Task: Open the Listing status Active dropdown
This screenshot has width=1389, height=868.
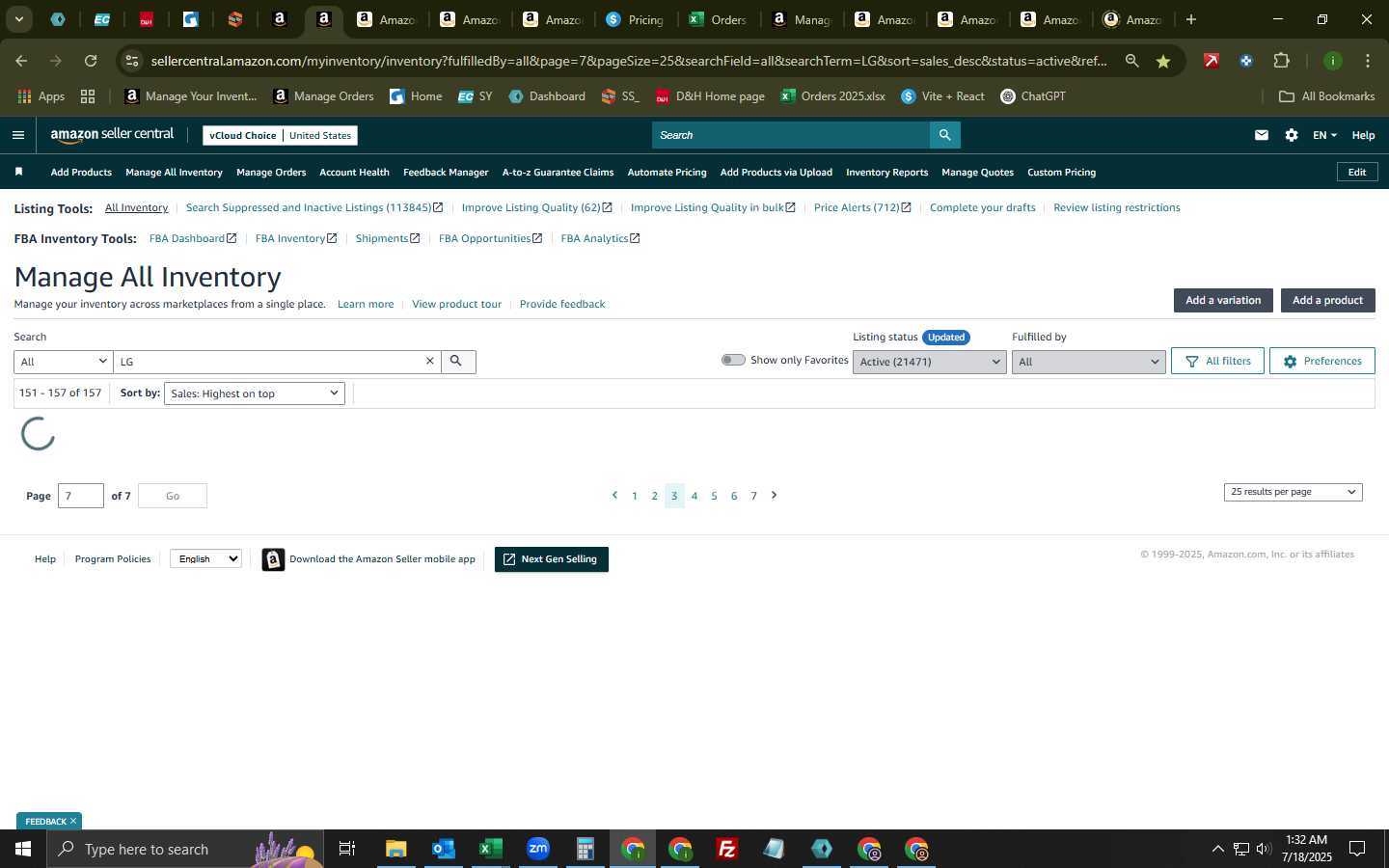Action: click(930, 362)
